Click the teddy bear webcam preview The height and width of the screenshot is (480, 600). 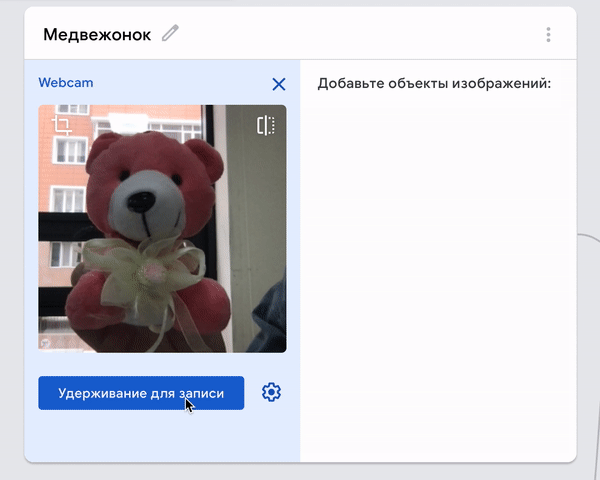tap(162, 229)
